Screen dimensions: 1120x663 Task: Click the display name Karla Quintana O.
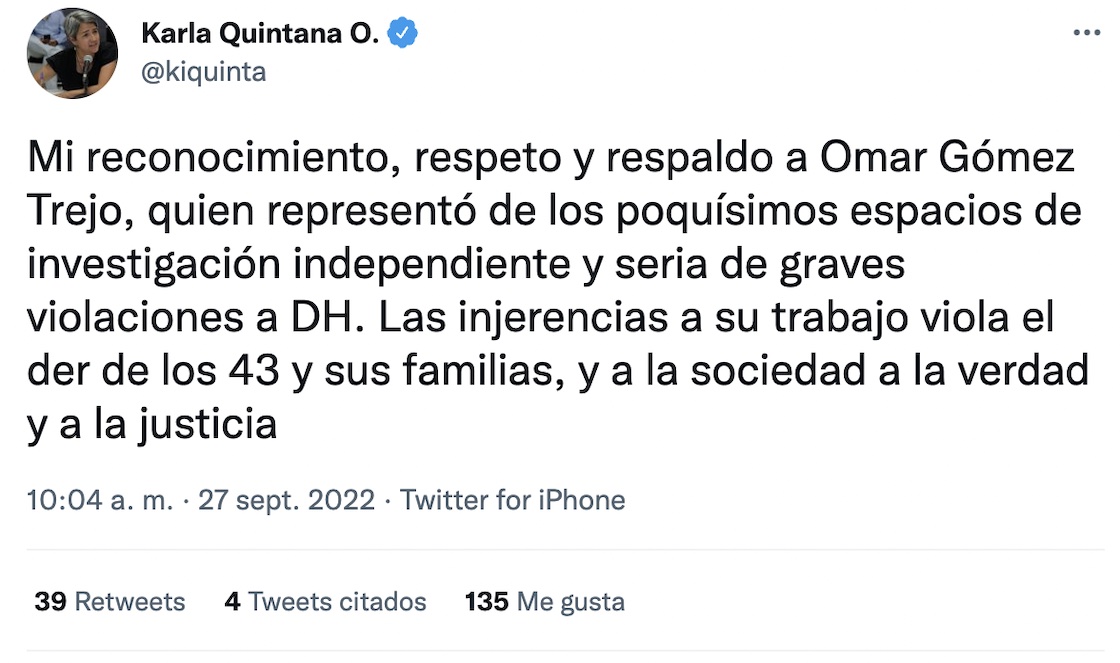(x=260, y=34)
